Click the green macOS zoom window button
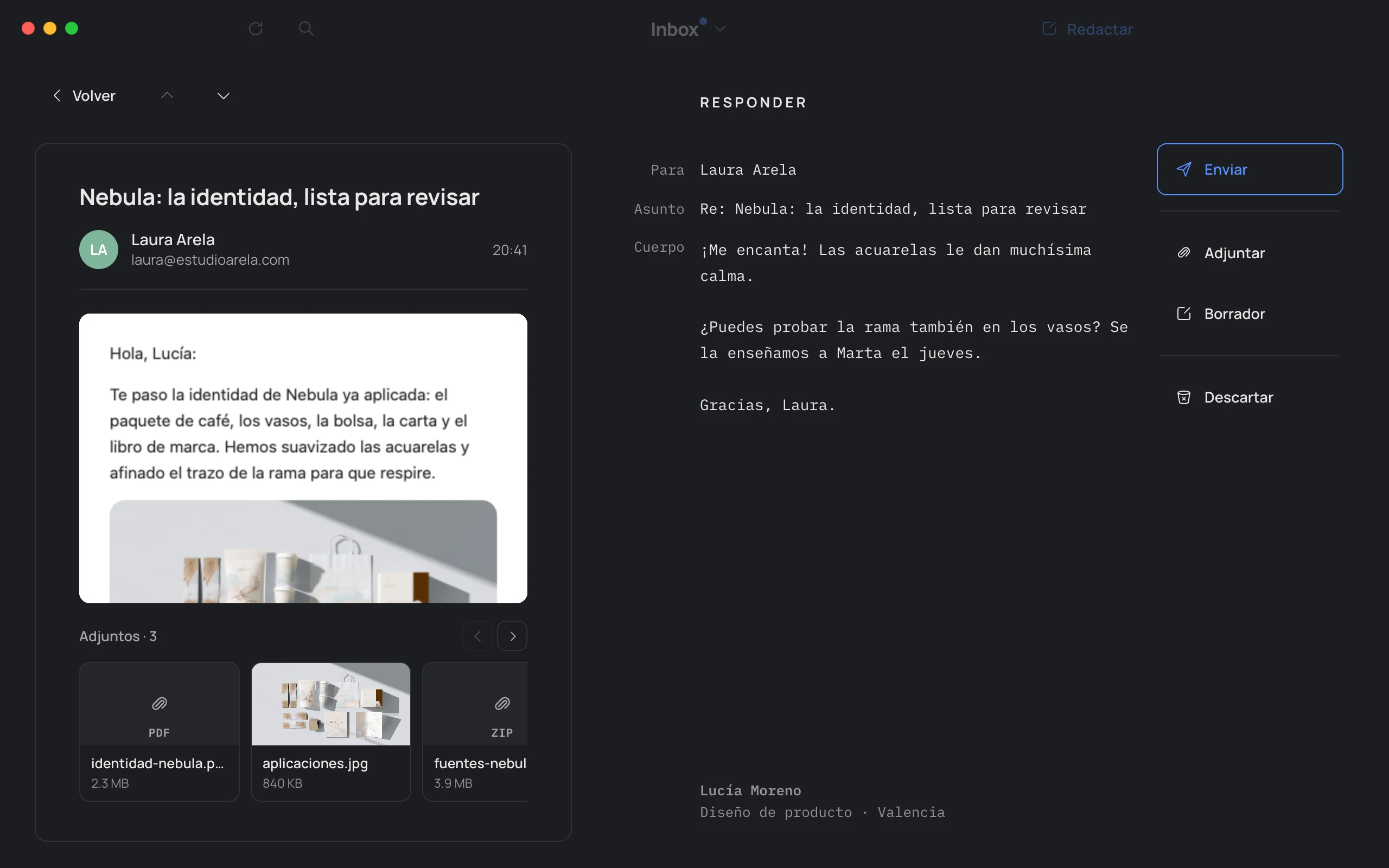 pos(72,28)
